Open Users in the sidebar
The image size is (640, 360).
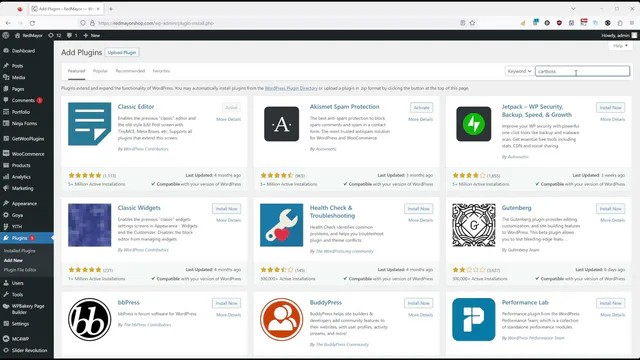(x=18, y=283)
